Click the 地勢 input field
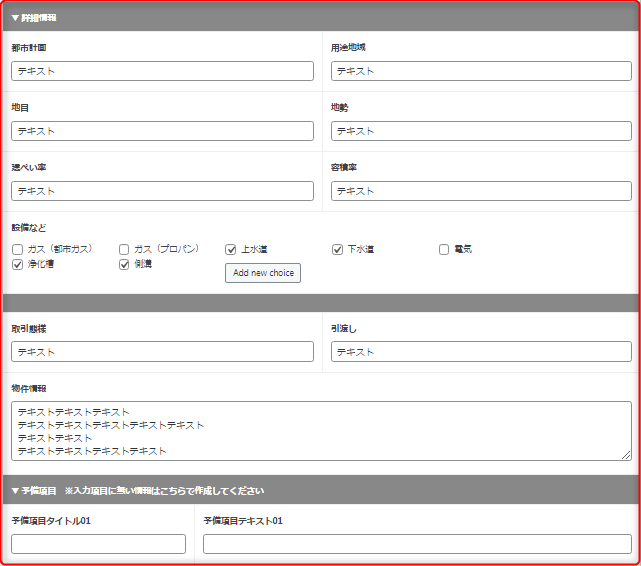The image size is (641, 566). click(x=481, y=131)
